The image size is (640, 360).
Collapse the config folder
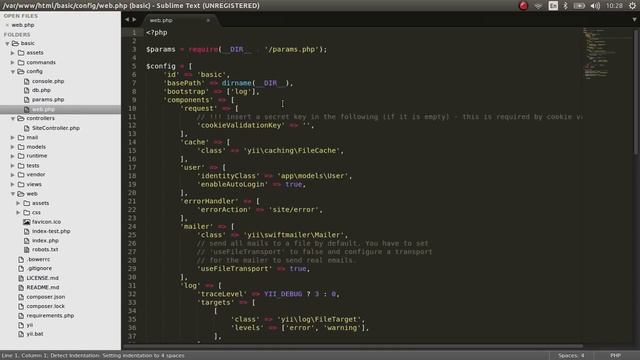[13, 72]
